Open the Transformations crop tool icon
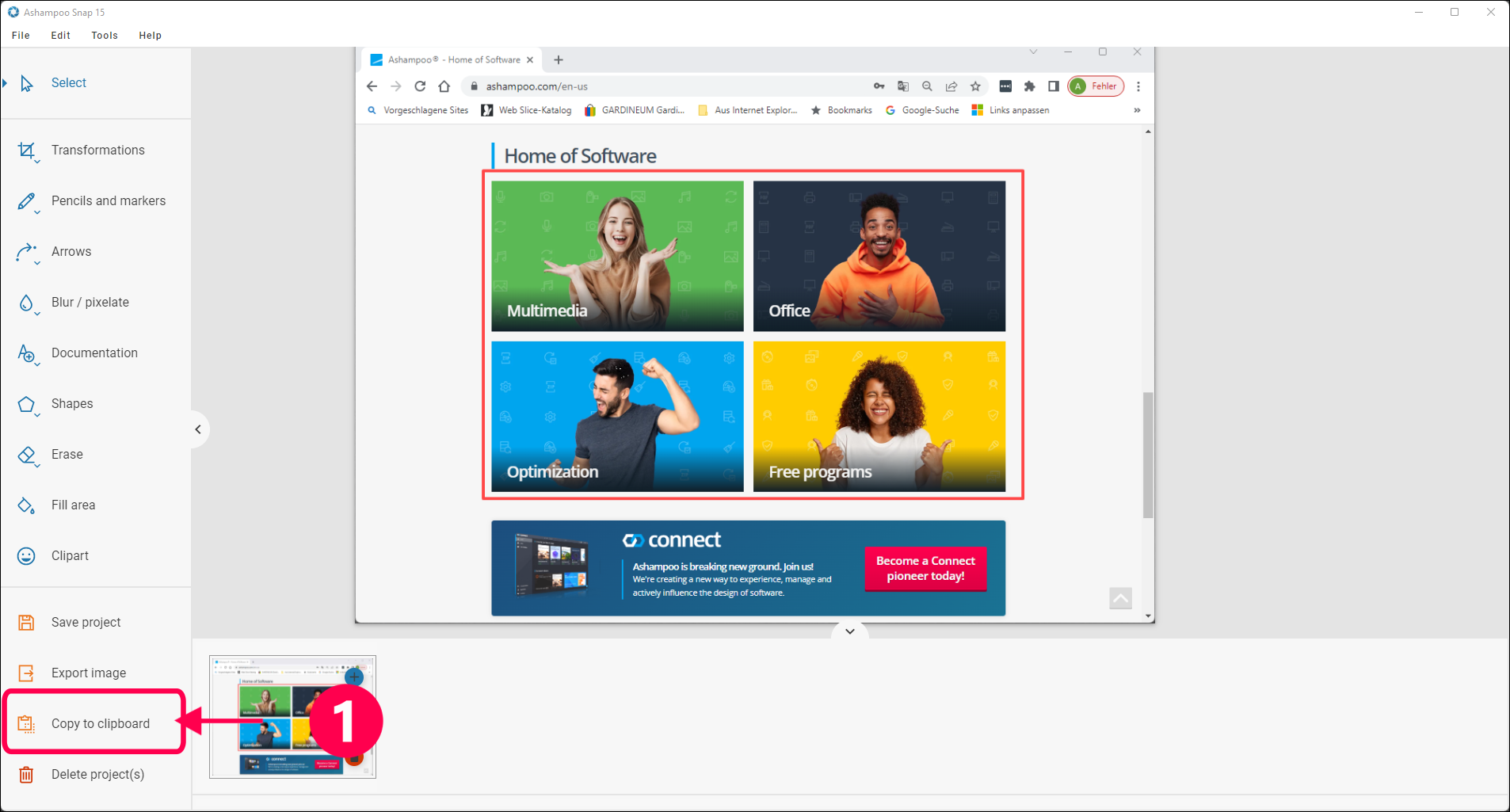This screenshot has height=812, width=1510. click(x=27, y=151)
